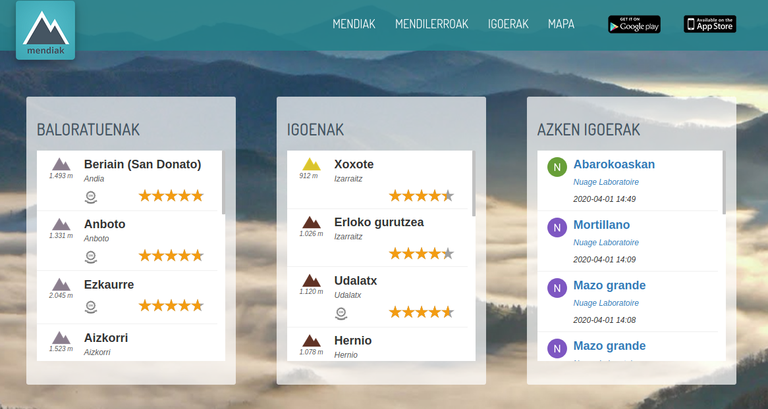
Task: Open the MENDILERROAK menu item
Action: 432,24
